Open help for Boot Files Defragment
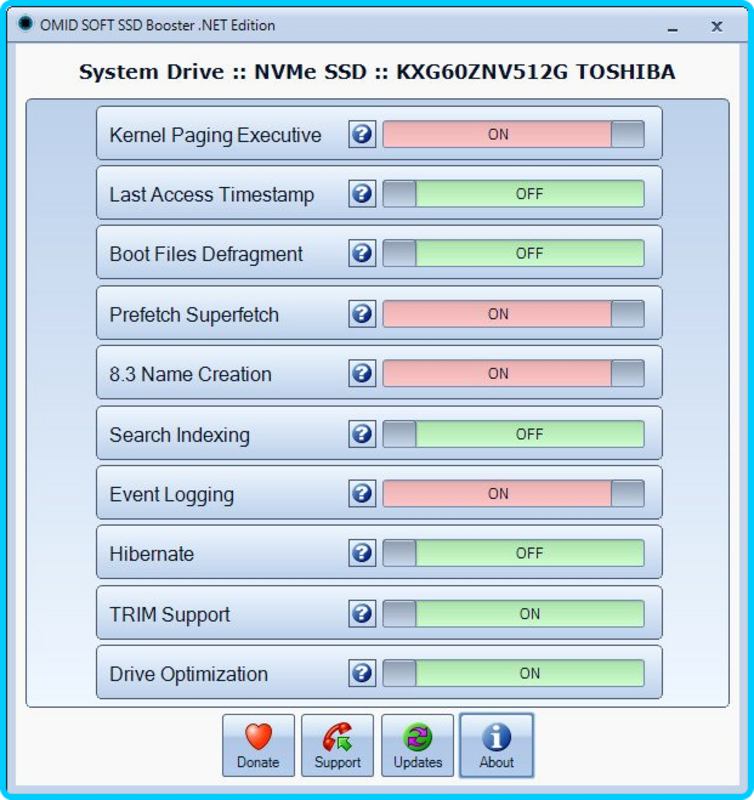This screenshot has width=754, height=800. tap(362, 253)
